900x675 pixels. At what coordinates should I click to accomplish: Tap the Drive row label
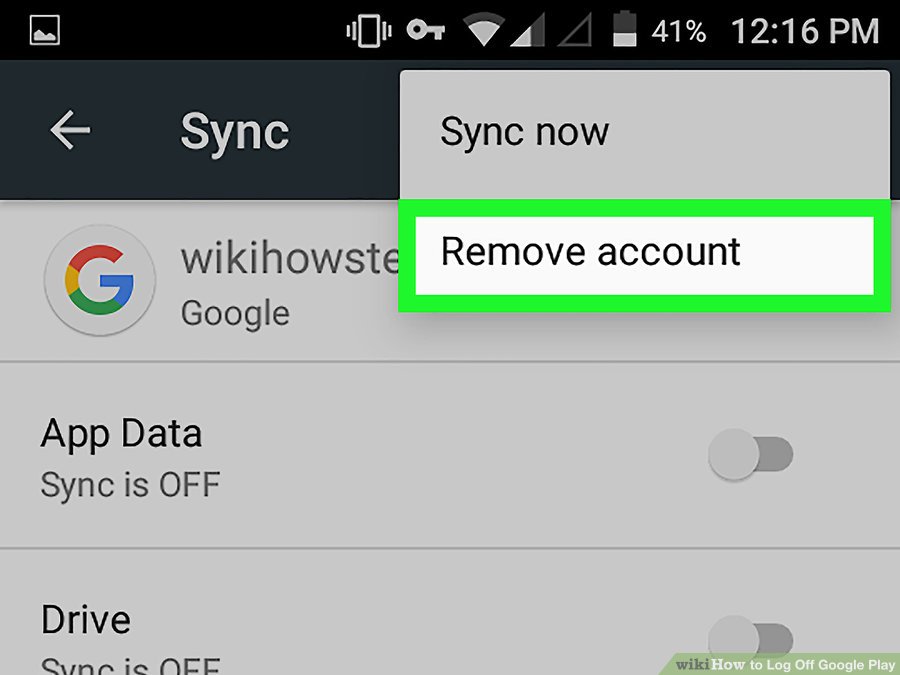coord(86,620)
